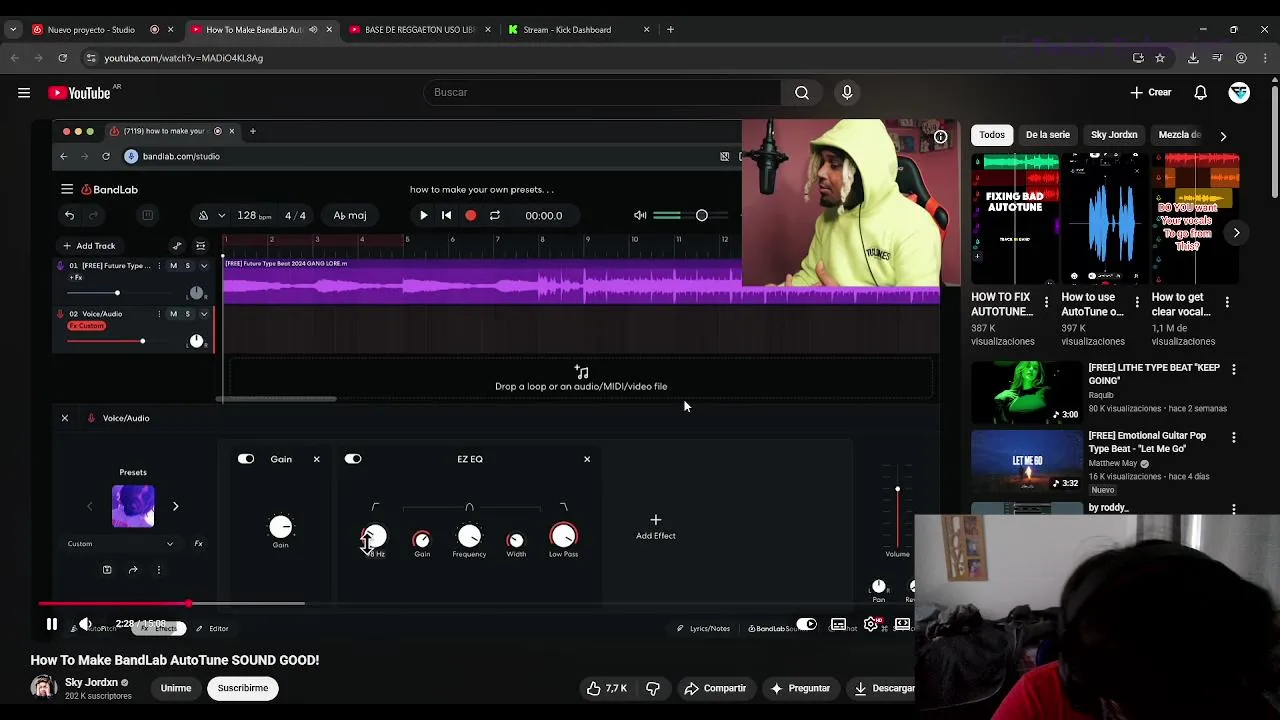Mute the video player volume icon
Image resolution: width=1280 pixels, height=720 pixels.
[85, 625]
